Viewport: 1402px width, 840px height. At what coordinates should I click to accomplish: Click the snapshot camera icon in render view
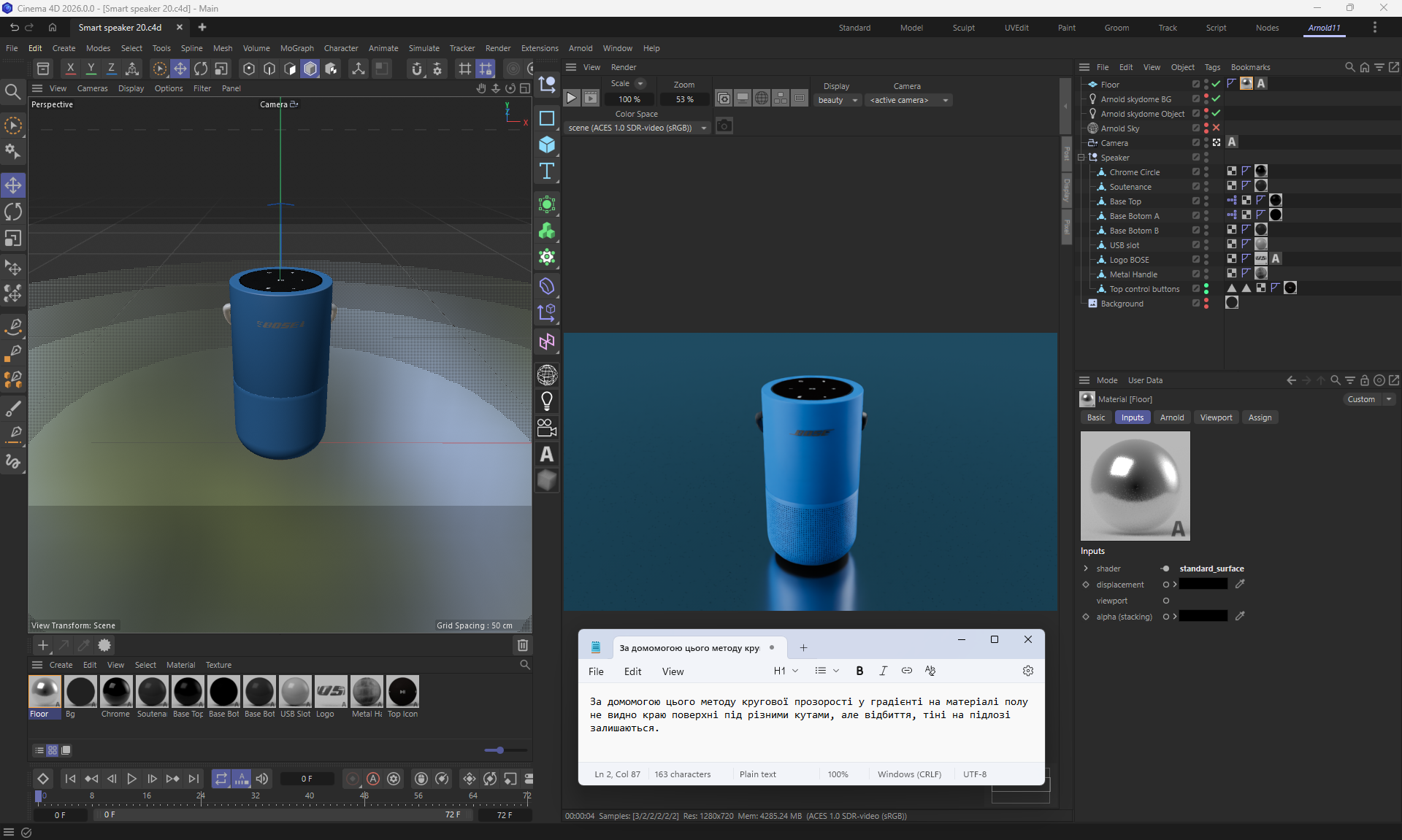pos(724,126)
